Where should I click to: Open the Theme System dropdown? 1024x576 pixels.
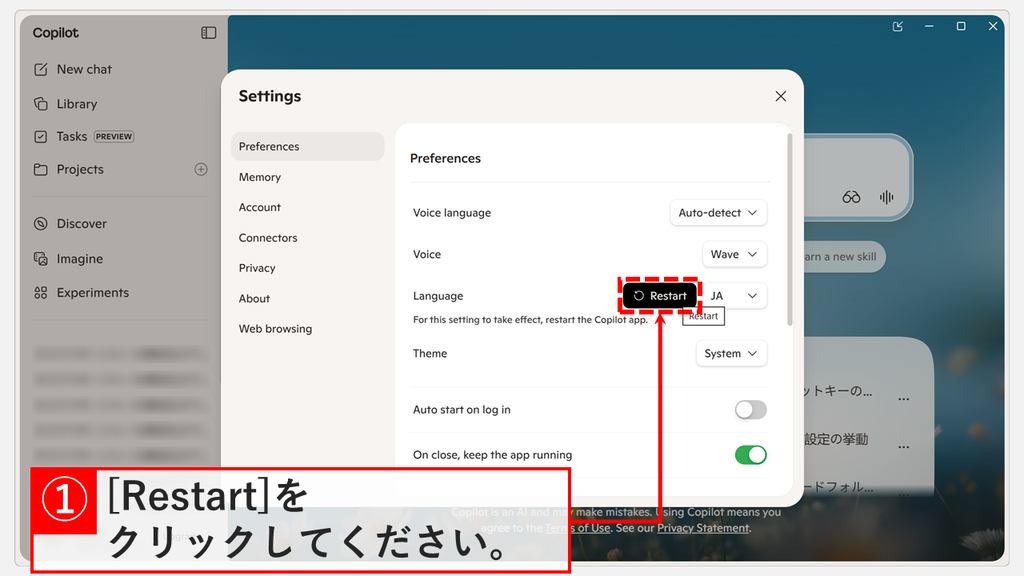[731, 353]
